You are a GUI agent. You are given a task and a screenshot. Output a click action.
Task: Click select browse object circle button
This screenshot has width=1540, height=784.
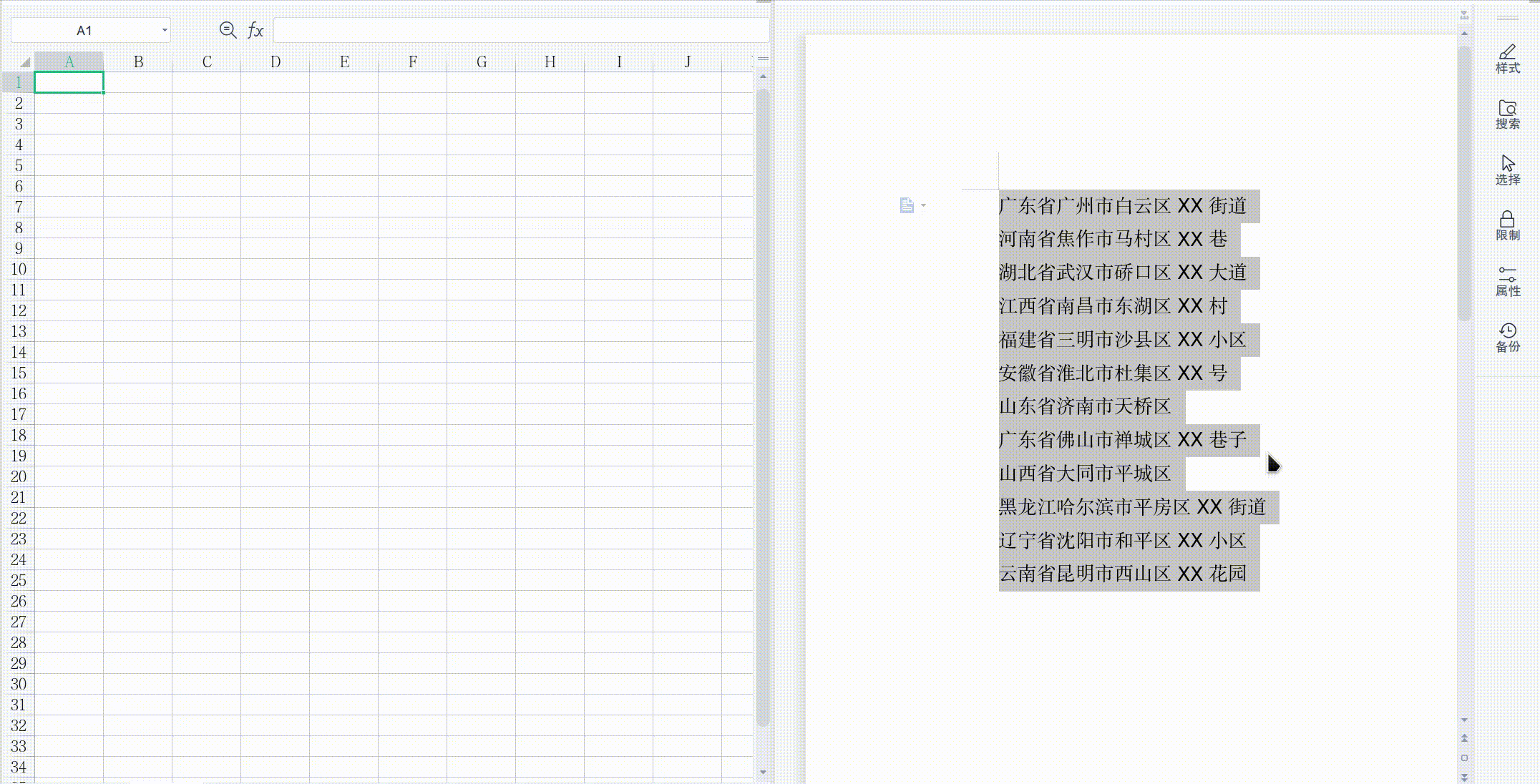pos(1464,758)
